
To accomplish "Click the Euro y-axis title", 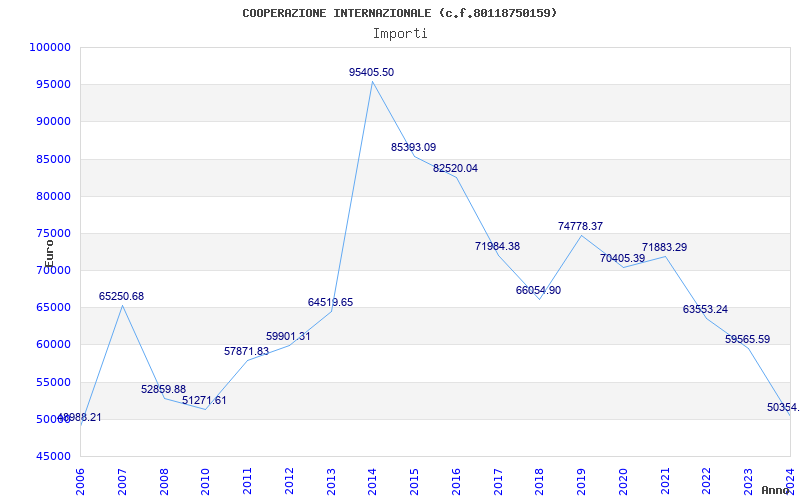I will click(x=49, y=251).
